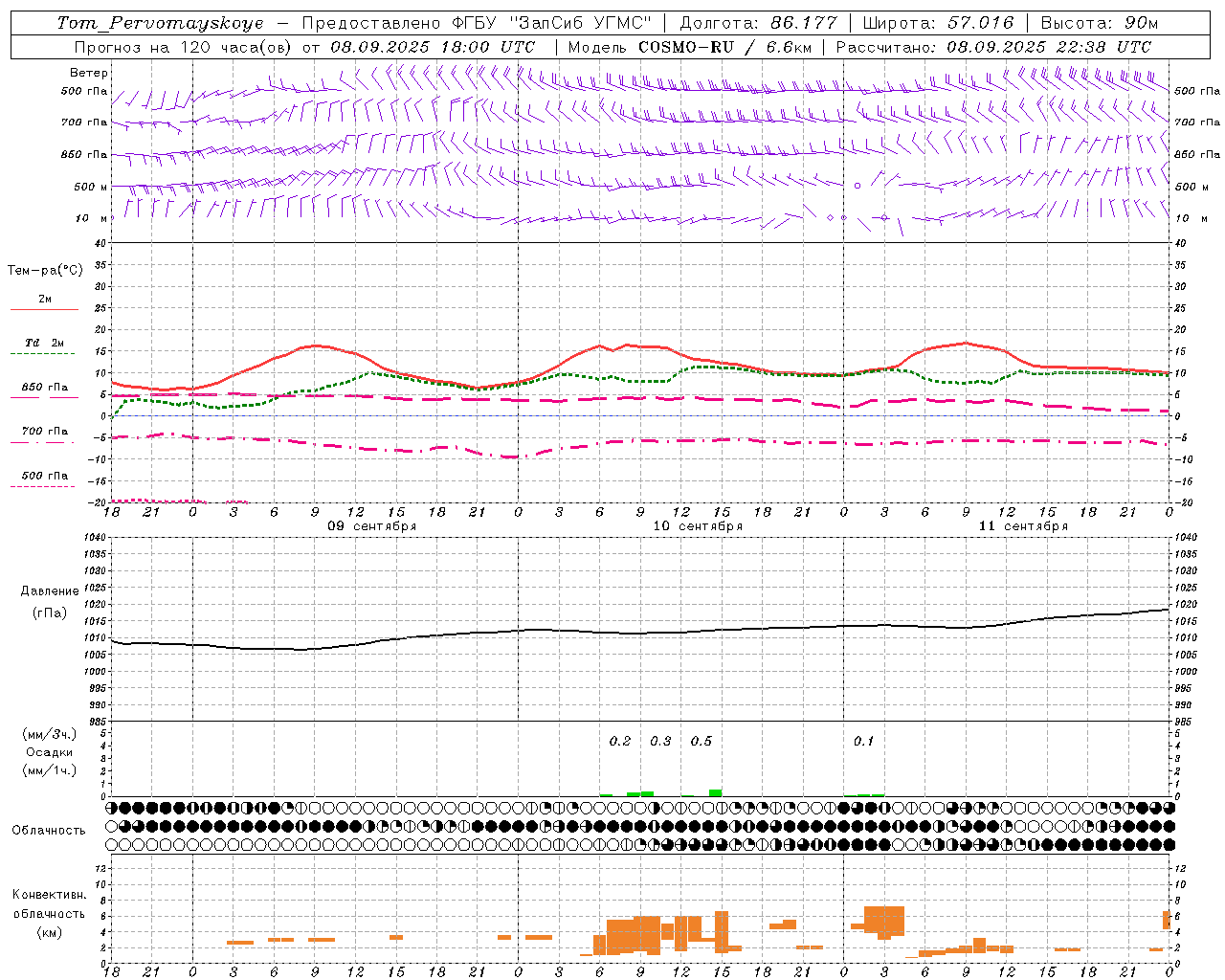Click the left 700 гПа wind level label
Viewport: 1225px width, 980px height.
tap(84, 122)
